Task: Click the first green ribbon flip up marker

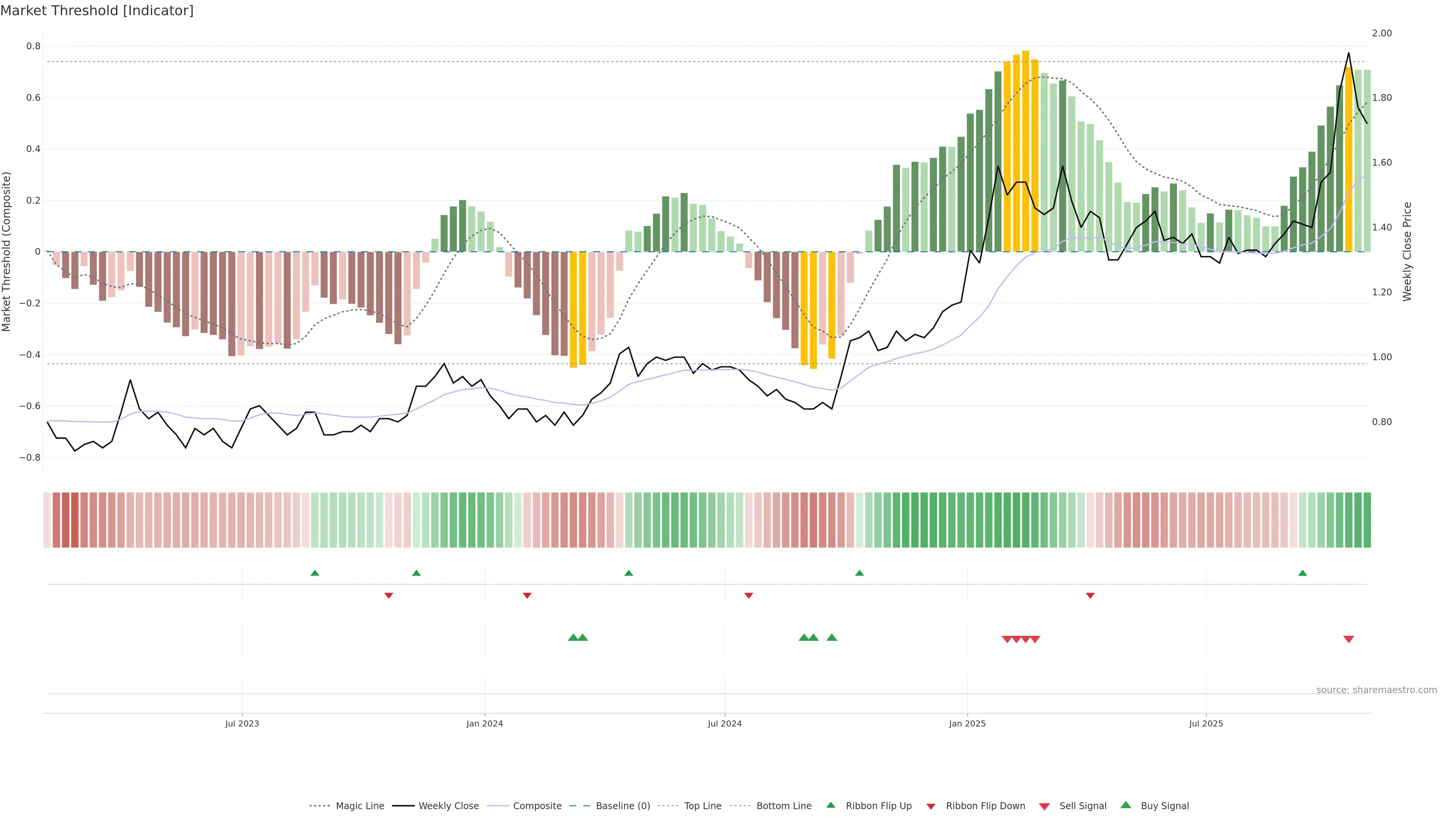Action: tap(315, 573)
